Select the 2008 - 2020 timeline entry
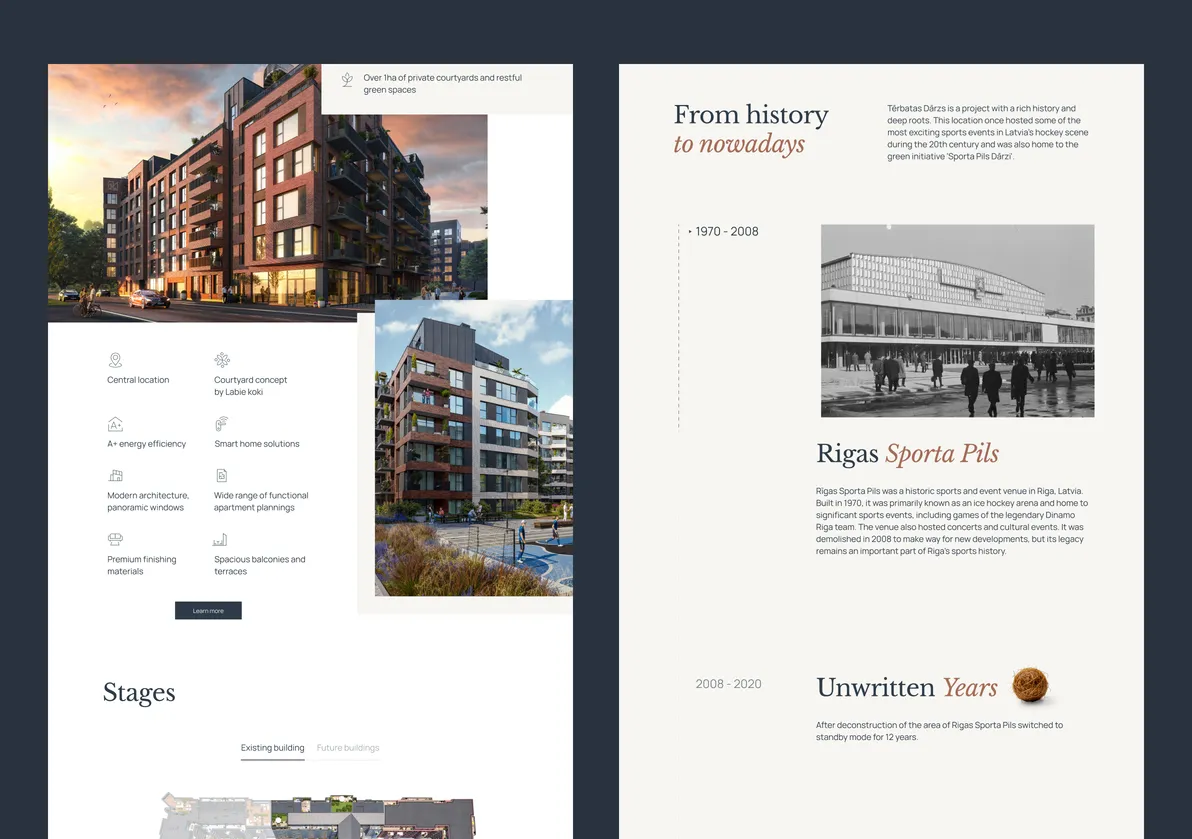This screenshot has height=839, width=1192. coord(728,684)
